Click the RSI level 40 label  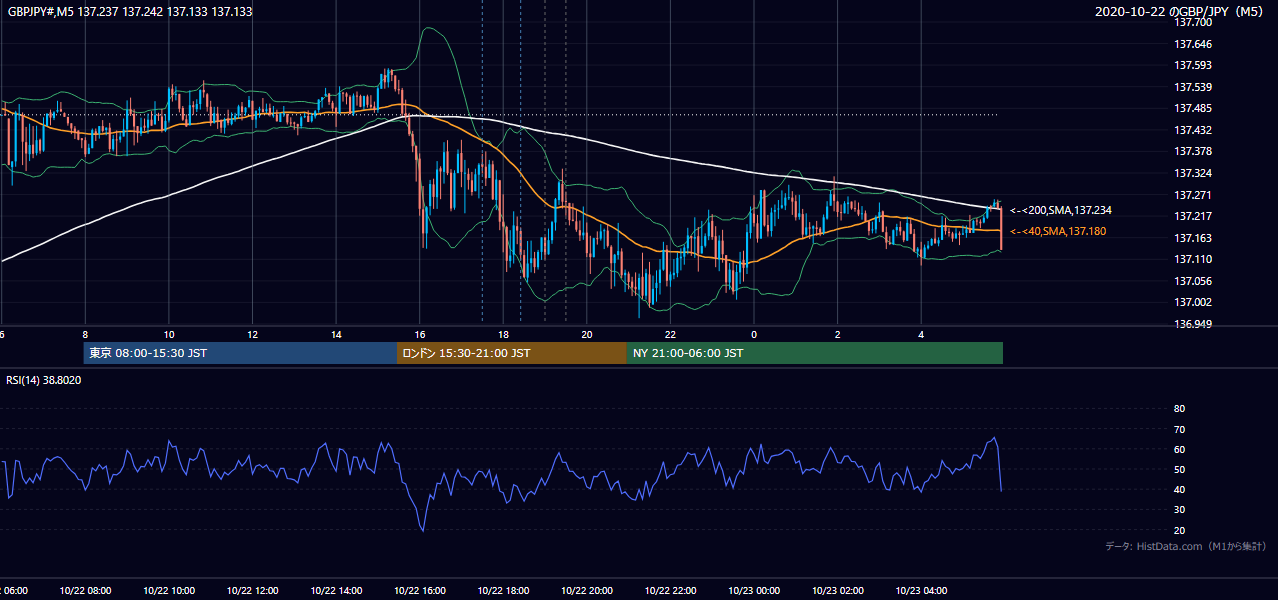(x=1179, y=489)
